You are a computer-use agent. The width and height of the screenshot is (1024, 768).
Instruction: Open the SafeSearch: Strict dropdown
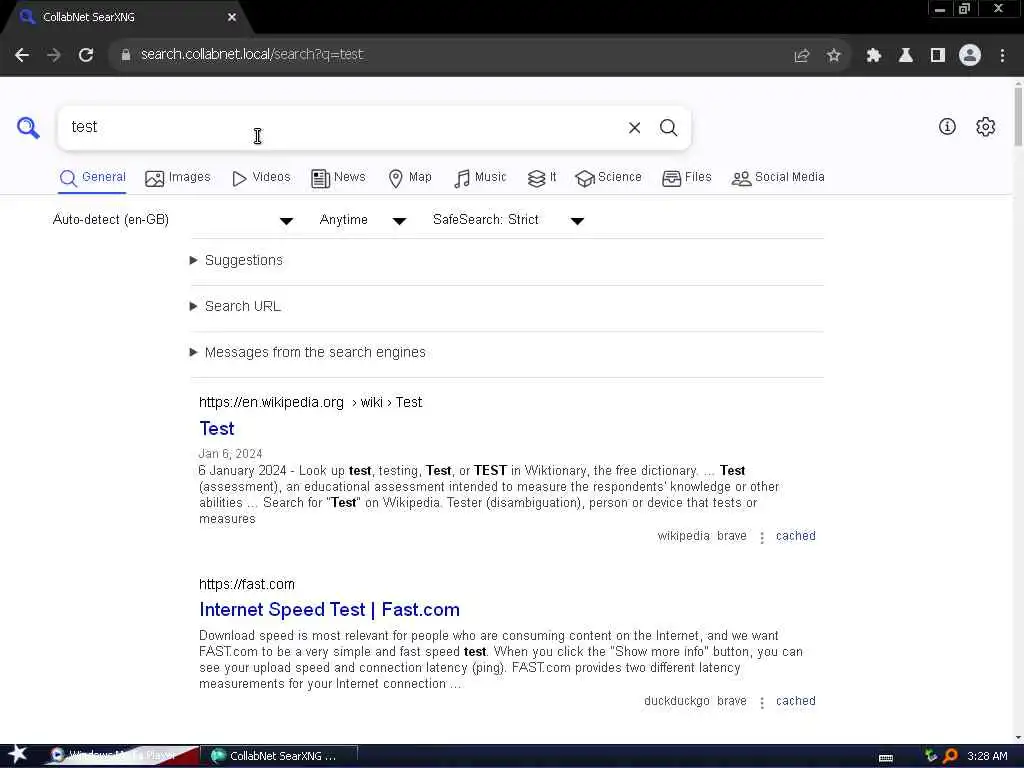click(508, 220)
